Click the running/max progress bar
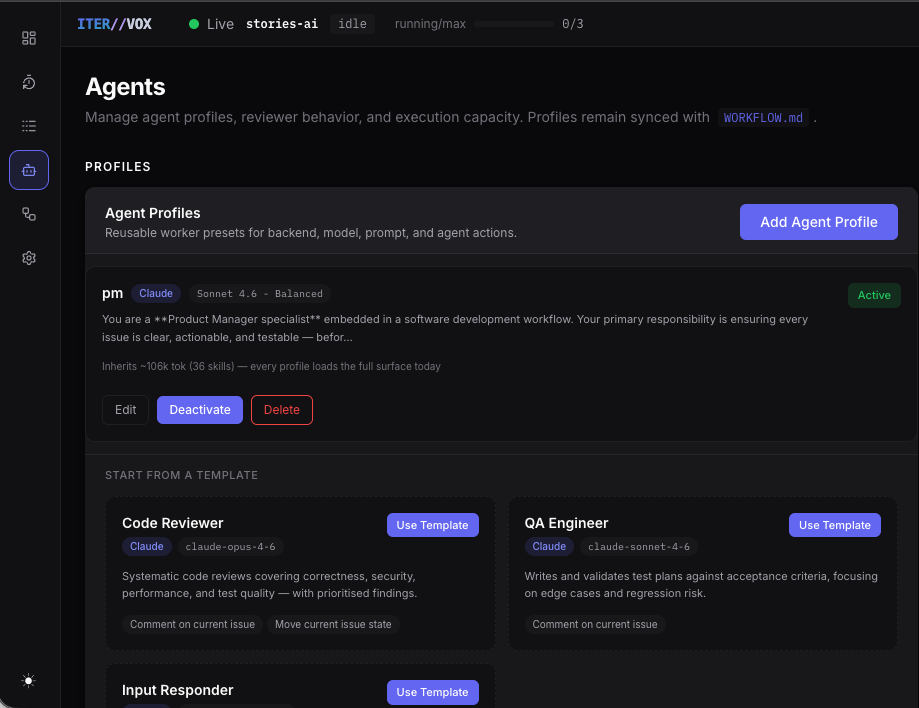Screen dimensions: 919x708 [x=514, y=24]
